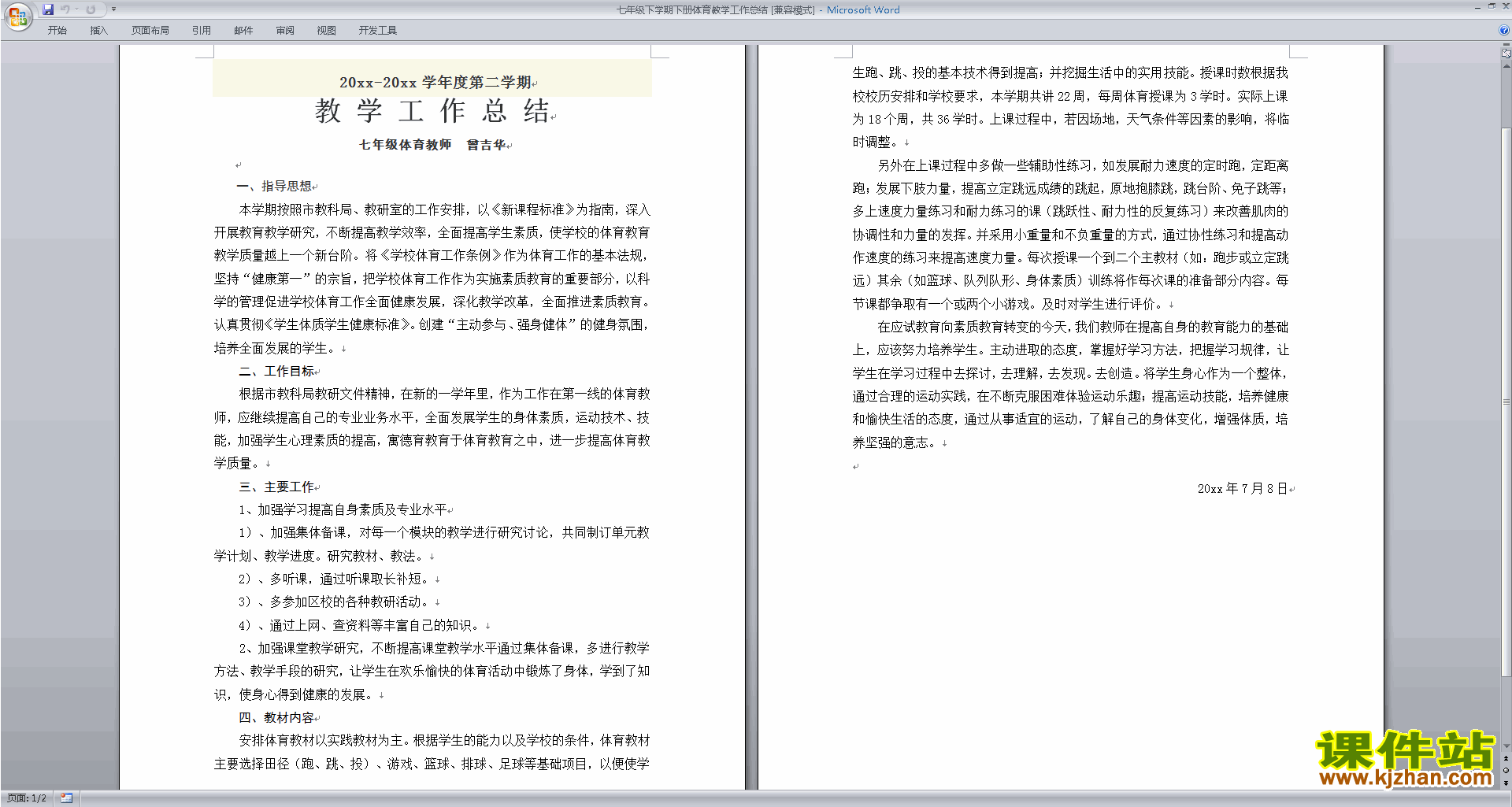Open the 插入 ribbon tab

click(x=98, y=31)
